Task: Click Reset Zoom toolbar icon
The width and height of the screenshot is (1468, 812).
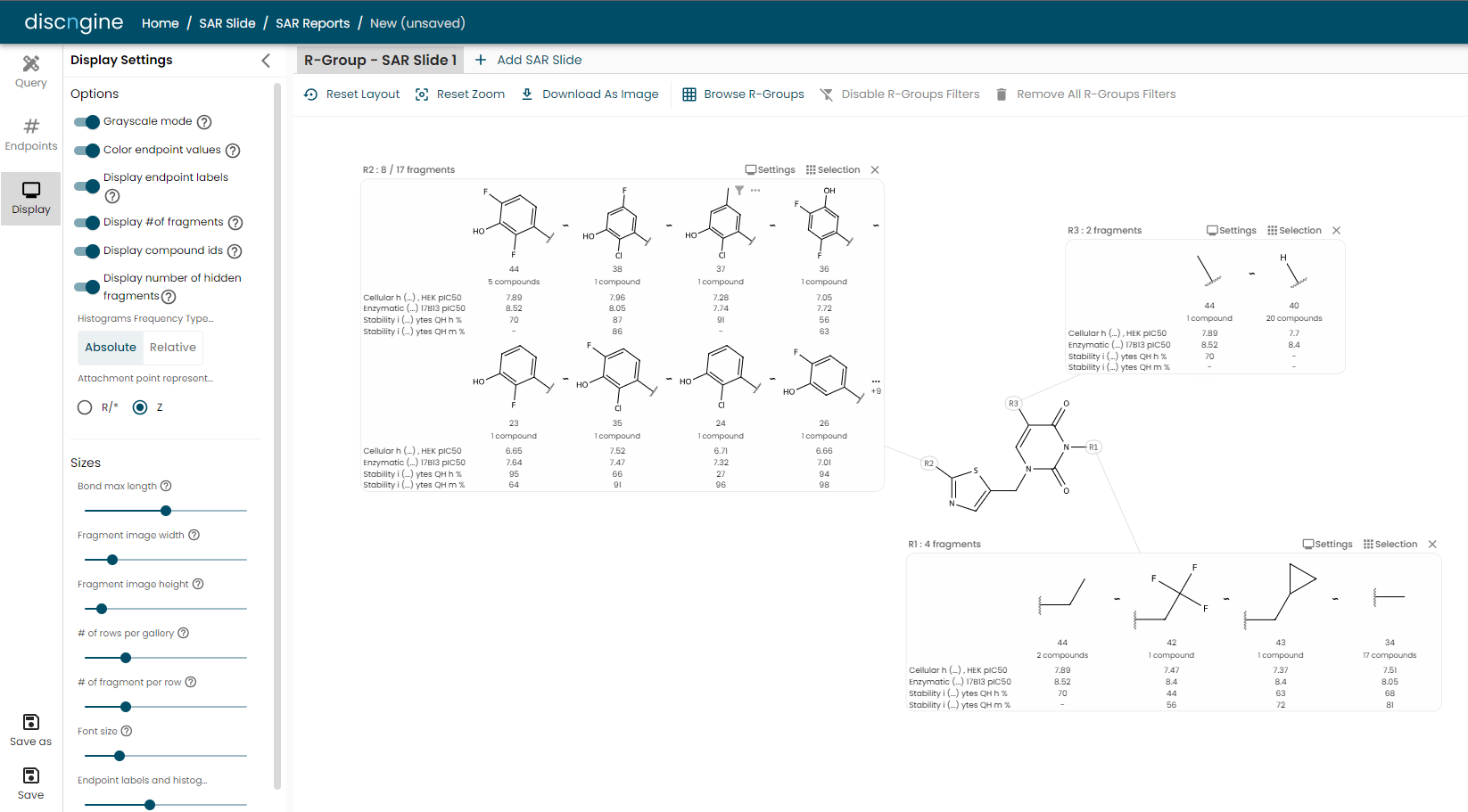Action: click(422, 94)
